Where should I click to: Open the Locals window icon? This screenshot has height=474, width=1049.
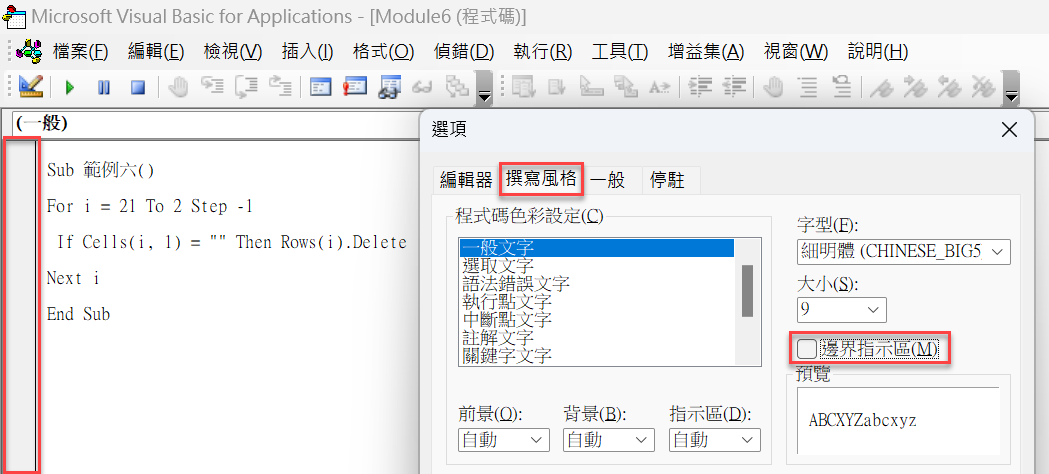coord(321,87)
